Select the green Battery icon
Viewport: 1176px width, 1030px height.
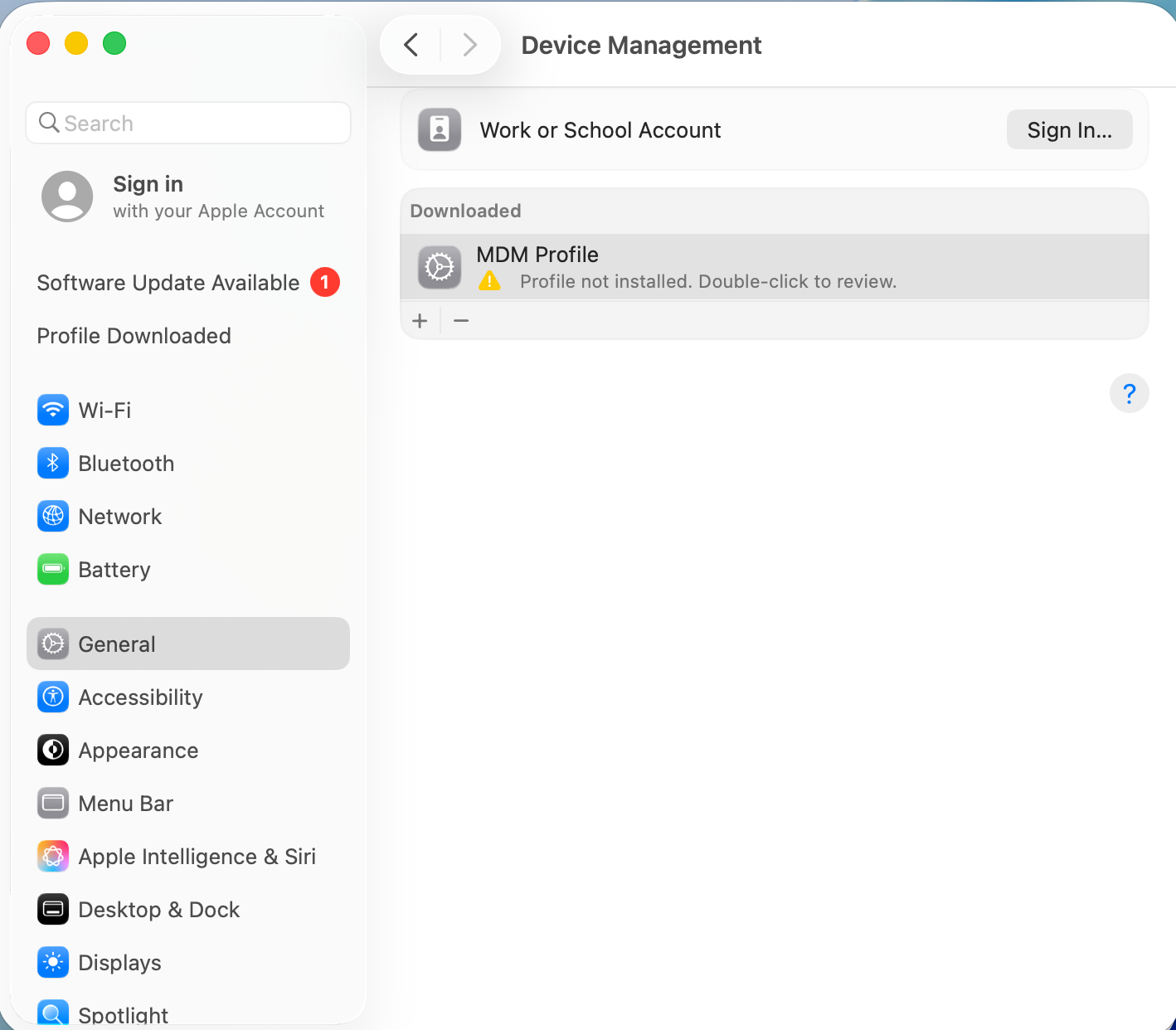point(52,570)
